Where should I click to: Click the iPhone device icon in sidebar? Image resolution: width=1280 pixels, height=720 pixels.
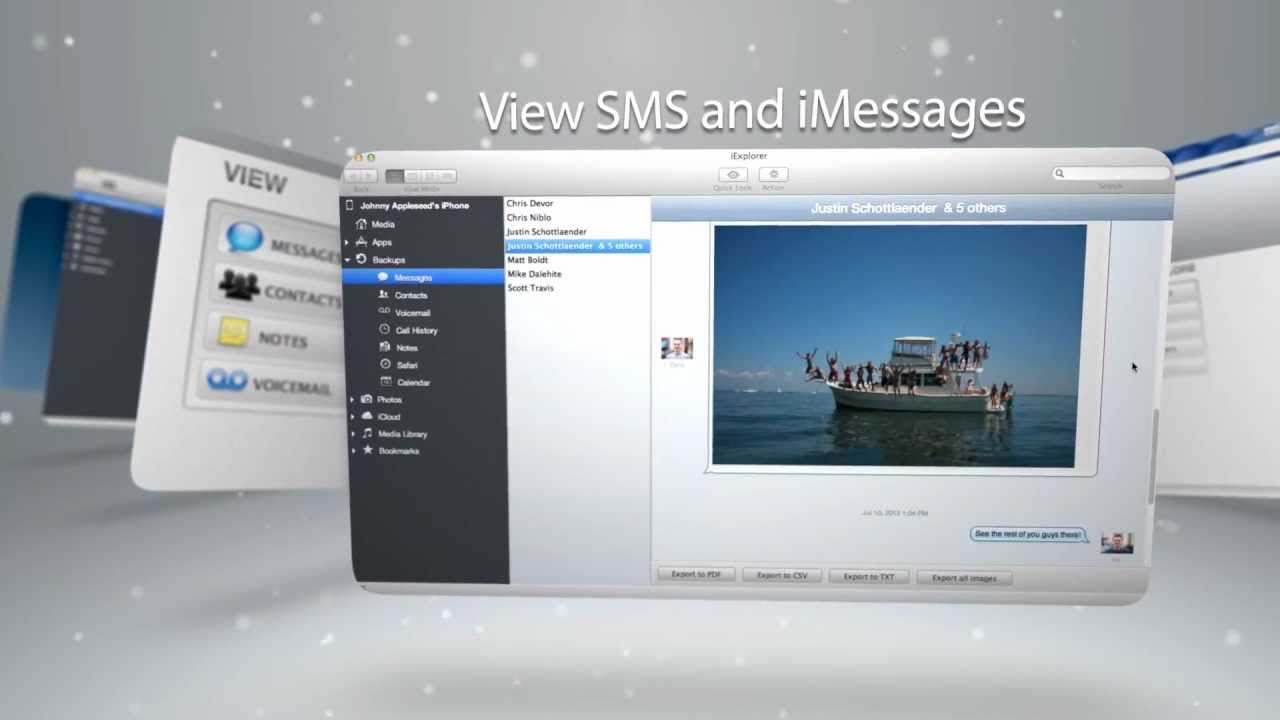tap(349, 205)
